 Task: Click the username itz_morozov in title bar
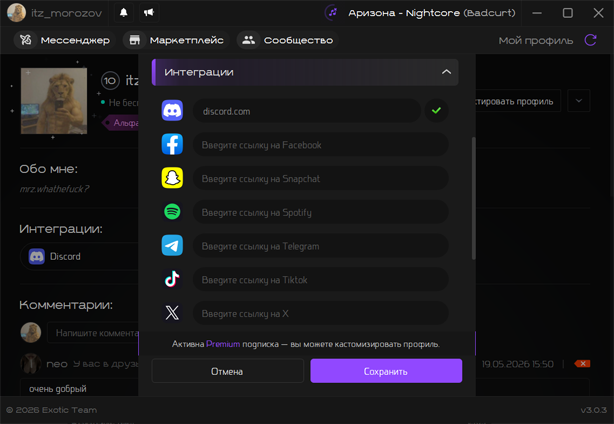click(67, 13)
